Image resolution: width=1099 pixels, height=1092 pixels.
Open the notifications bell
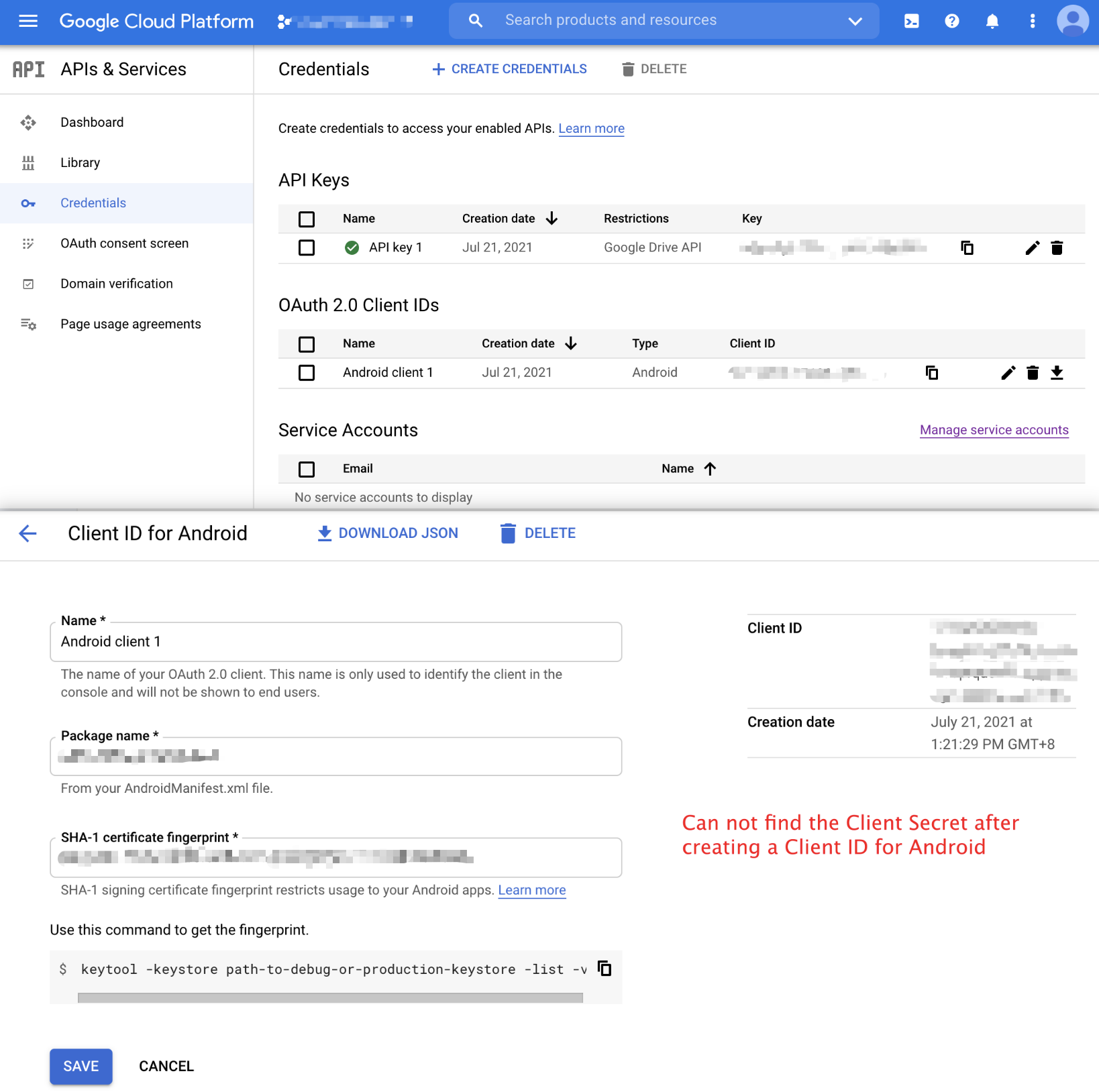[x=992, y=21]
